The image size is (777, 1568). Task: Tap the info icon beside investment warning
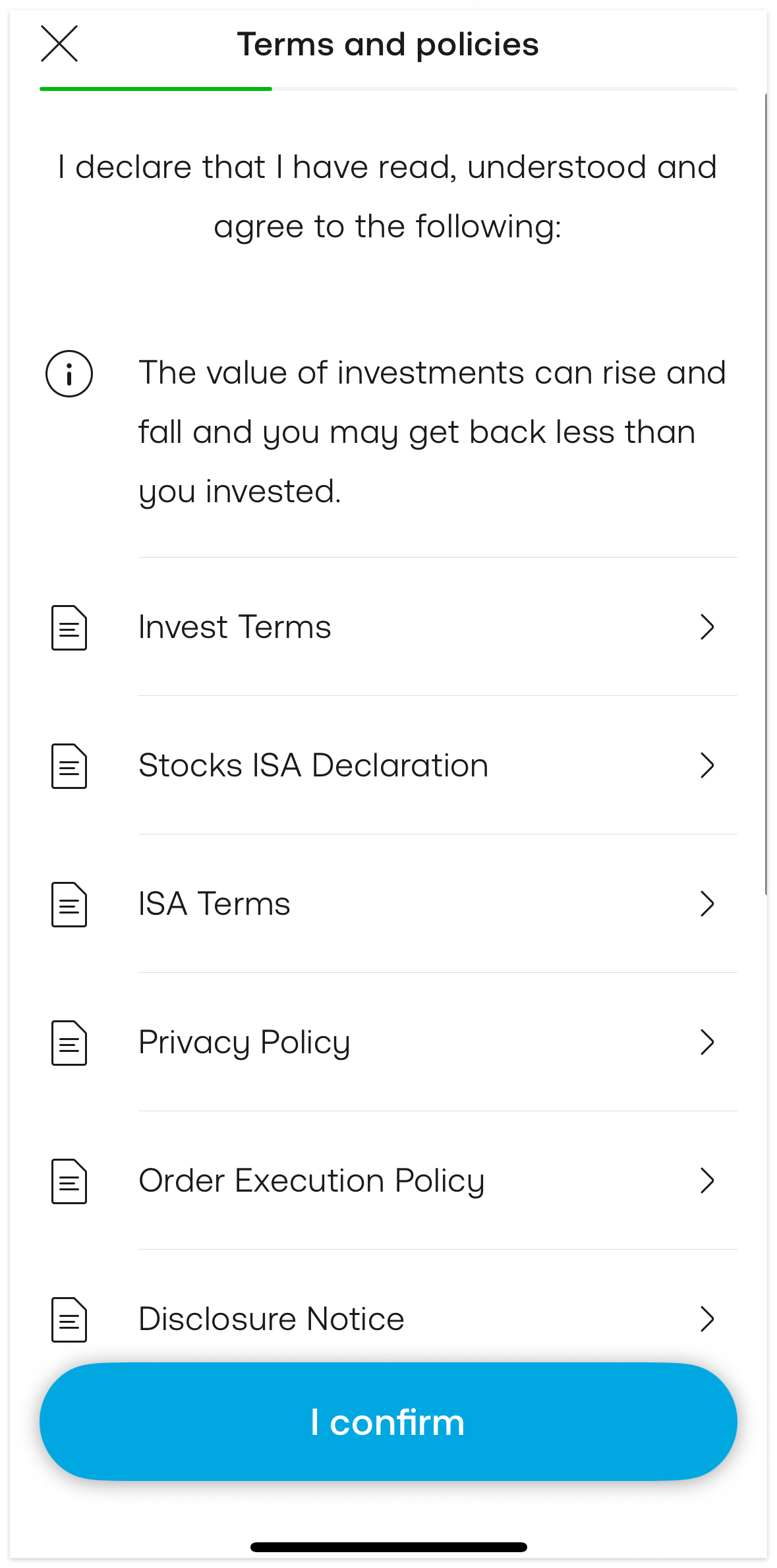(69, 374)
